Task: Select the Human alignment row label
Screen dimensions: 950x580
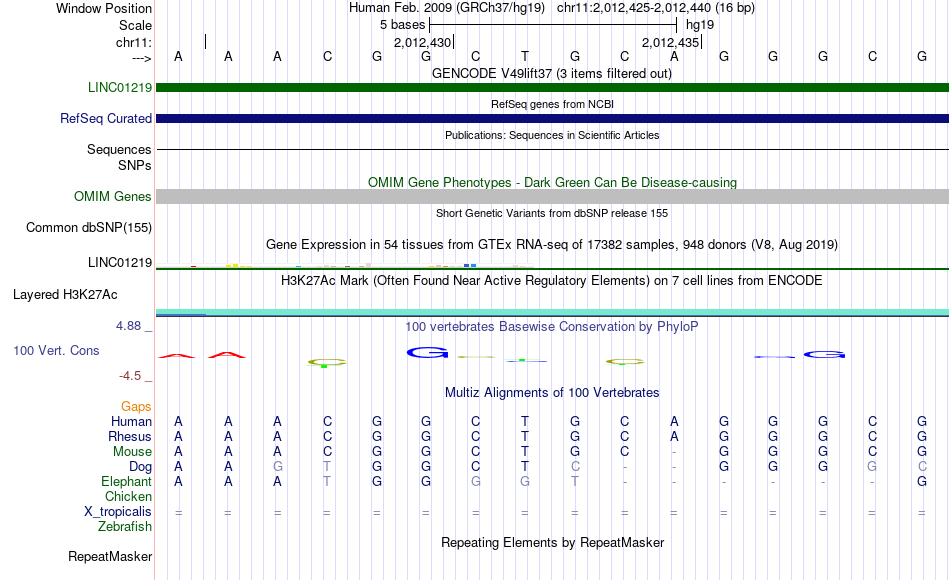Action: point(131,421)
